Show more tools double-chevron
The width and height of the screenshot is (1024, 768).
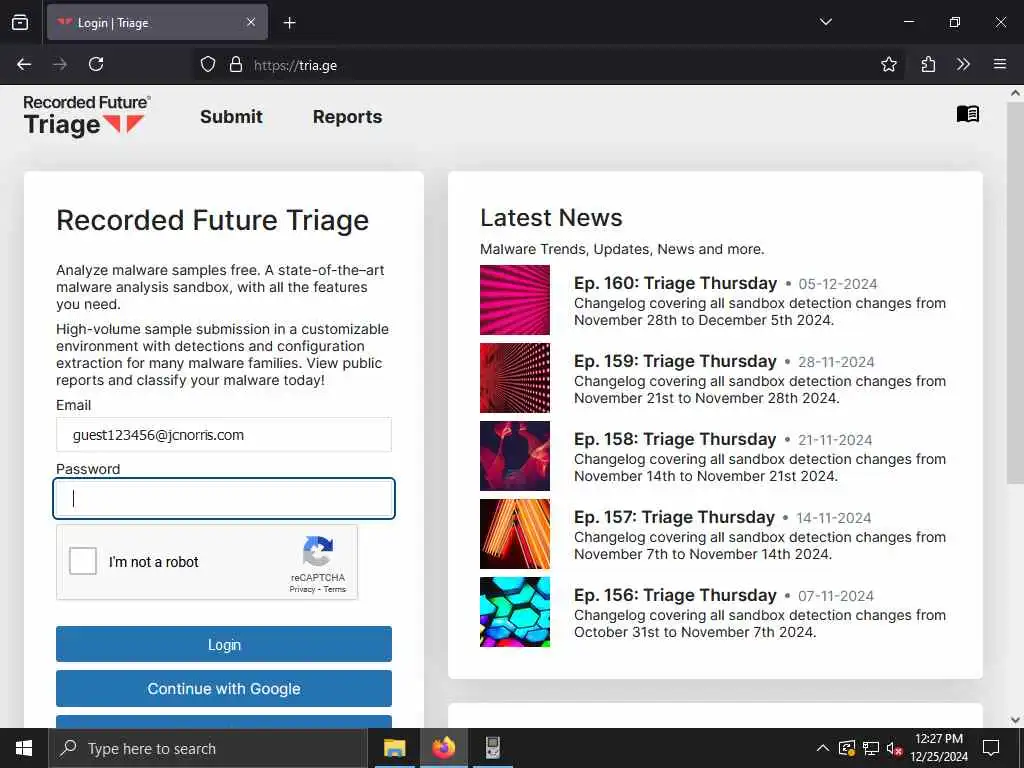(963, 64)
